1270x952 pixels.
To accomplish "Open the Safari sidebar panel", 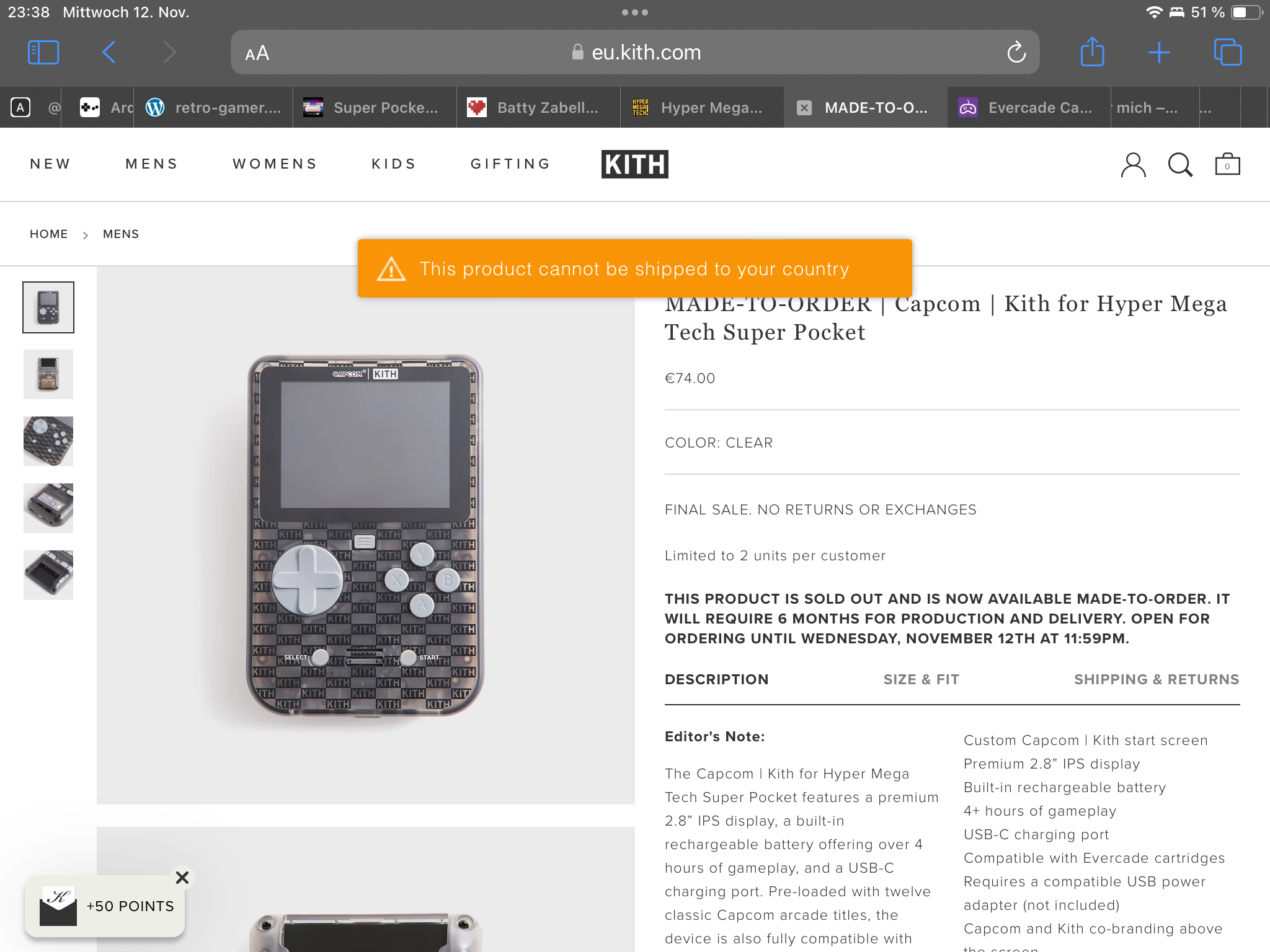I will pos(43,53).
